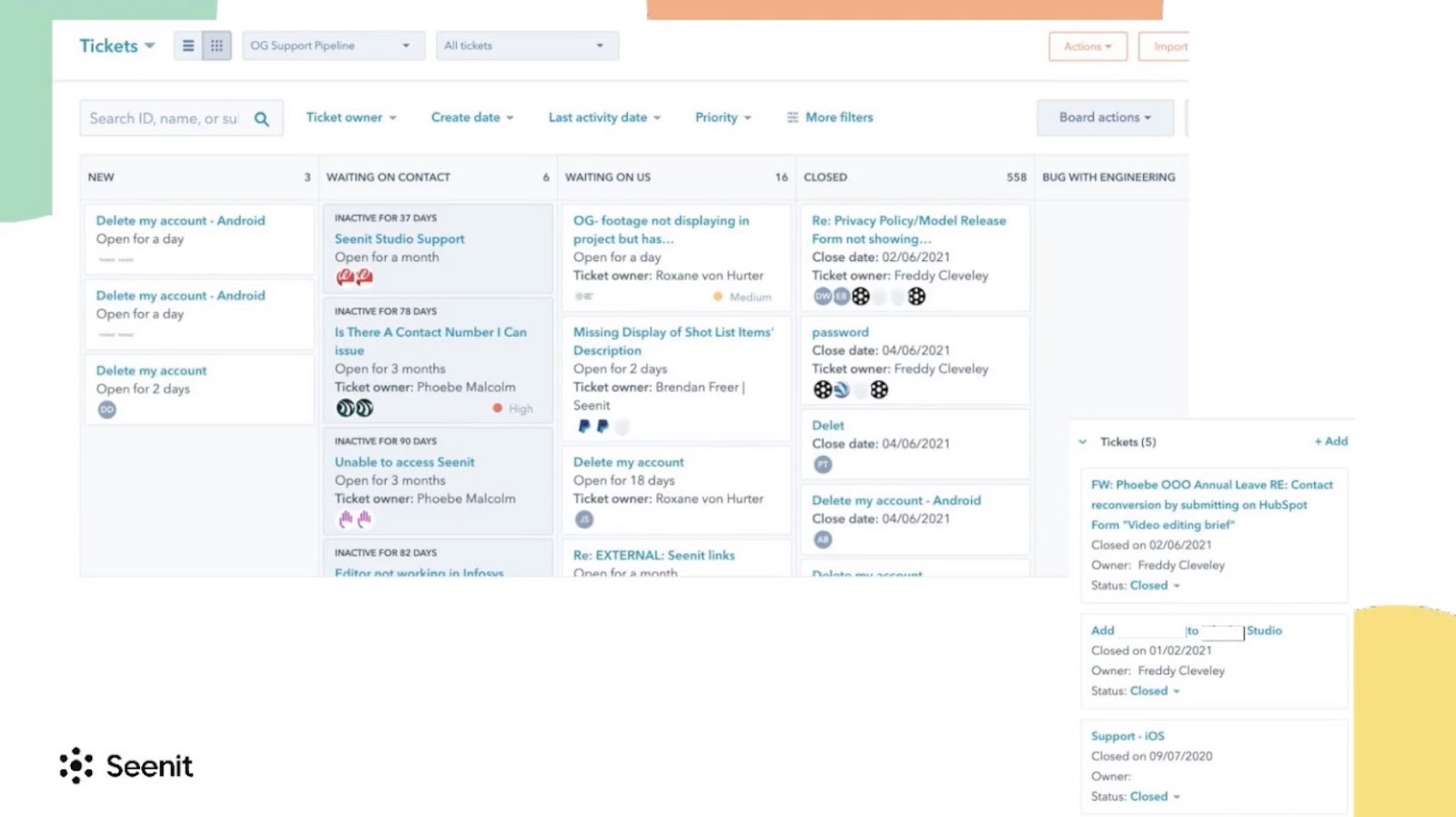1456x817 pixels.
Task: Click the More filters icon
Action: 793,117
